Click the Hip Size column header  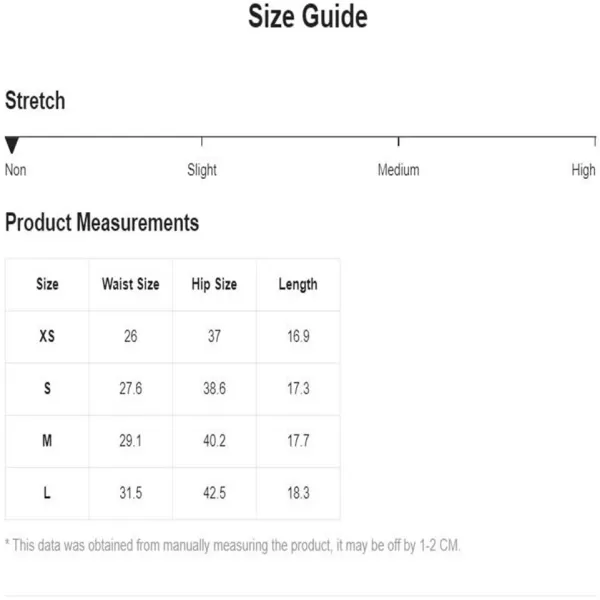214,285
